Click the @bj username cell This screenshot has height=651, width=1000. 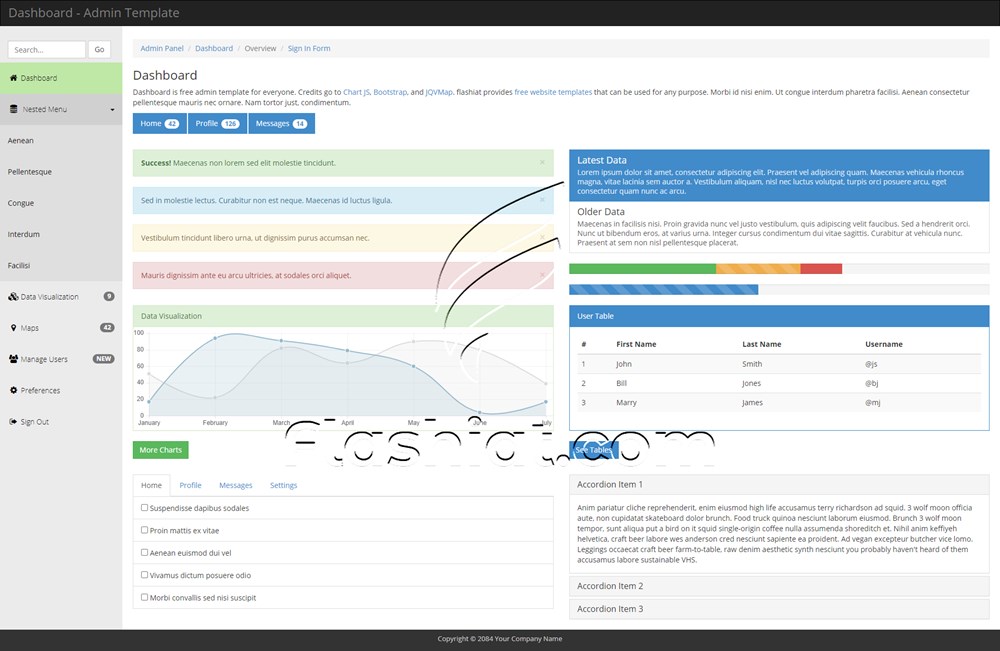[x=871, y=383]
